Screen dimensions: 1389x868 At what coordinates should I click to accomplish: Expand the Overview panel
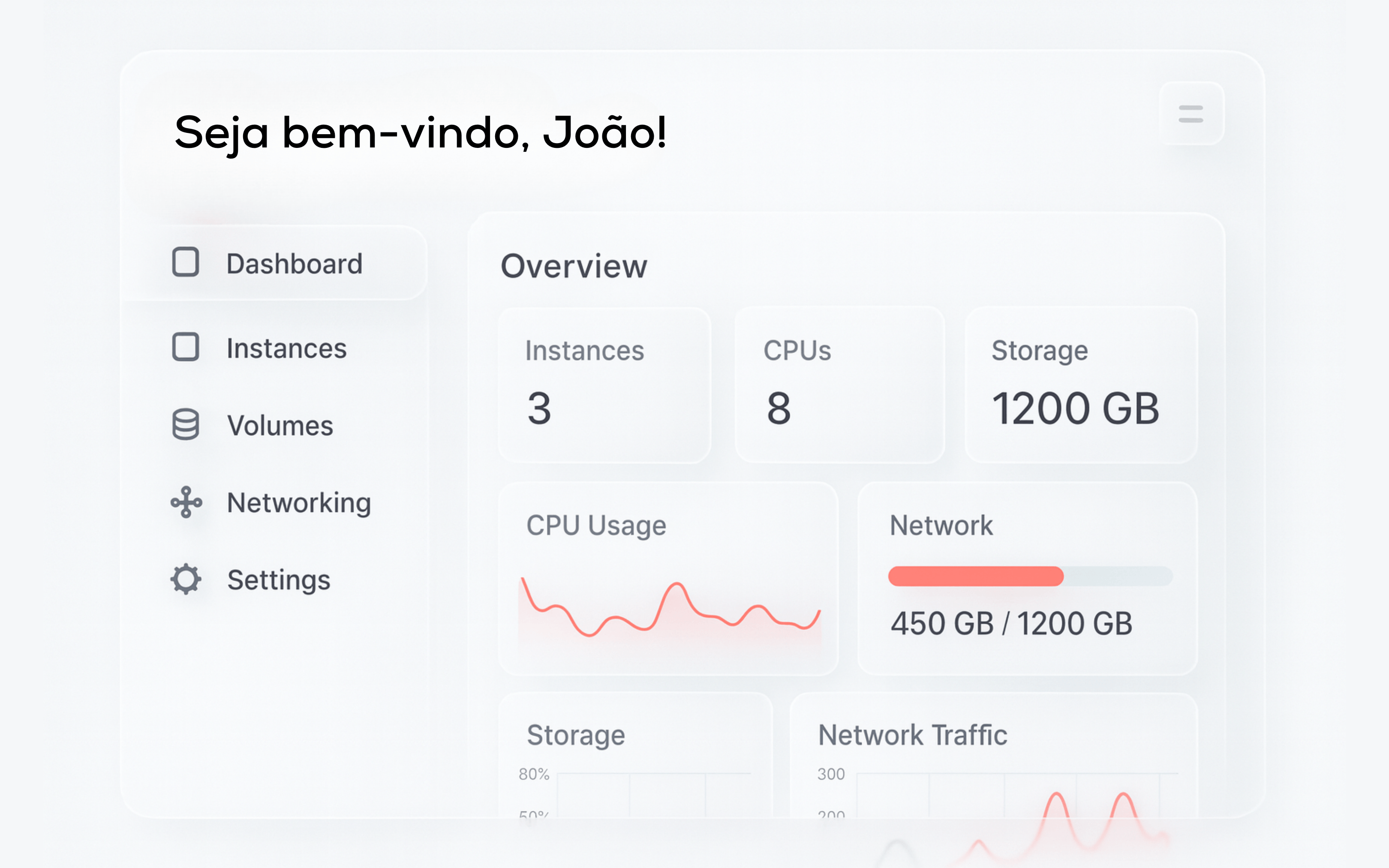tap(574, 265)
